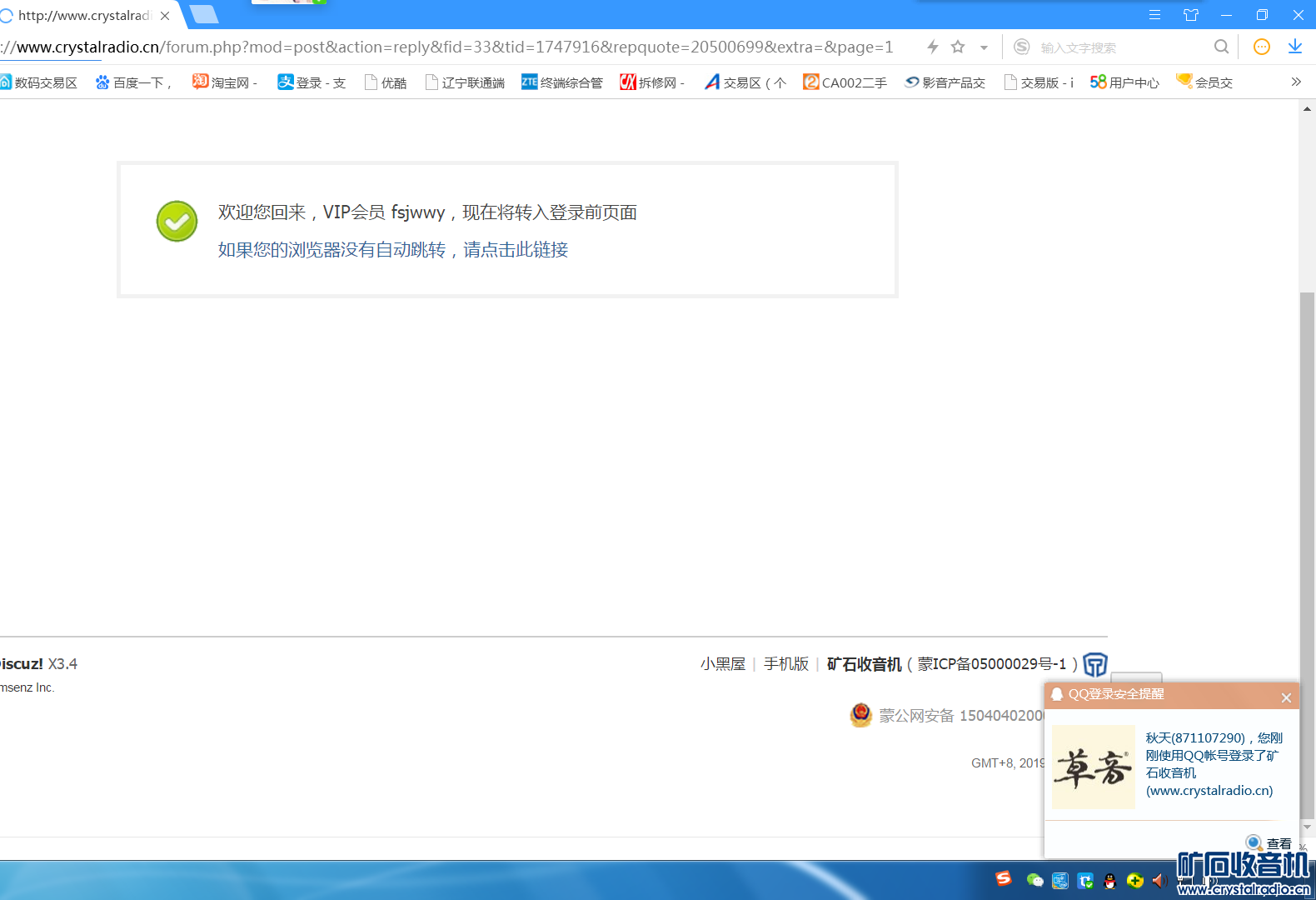Open the browser main menu icon
Screen dimensions: 1316x900
(1154, 15)
